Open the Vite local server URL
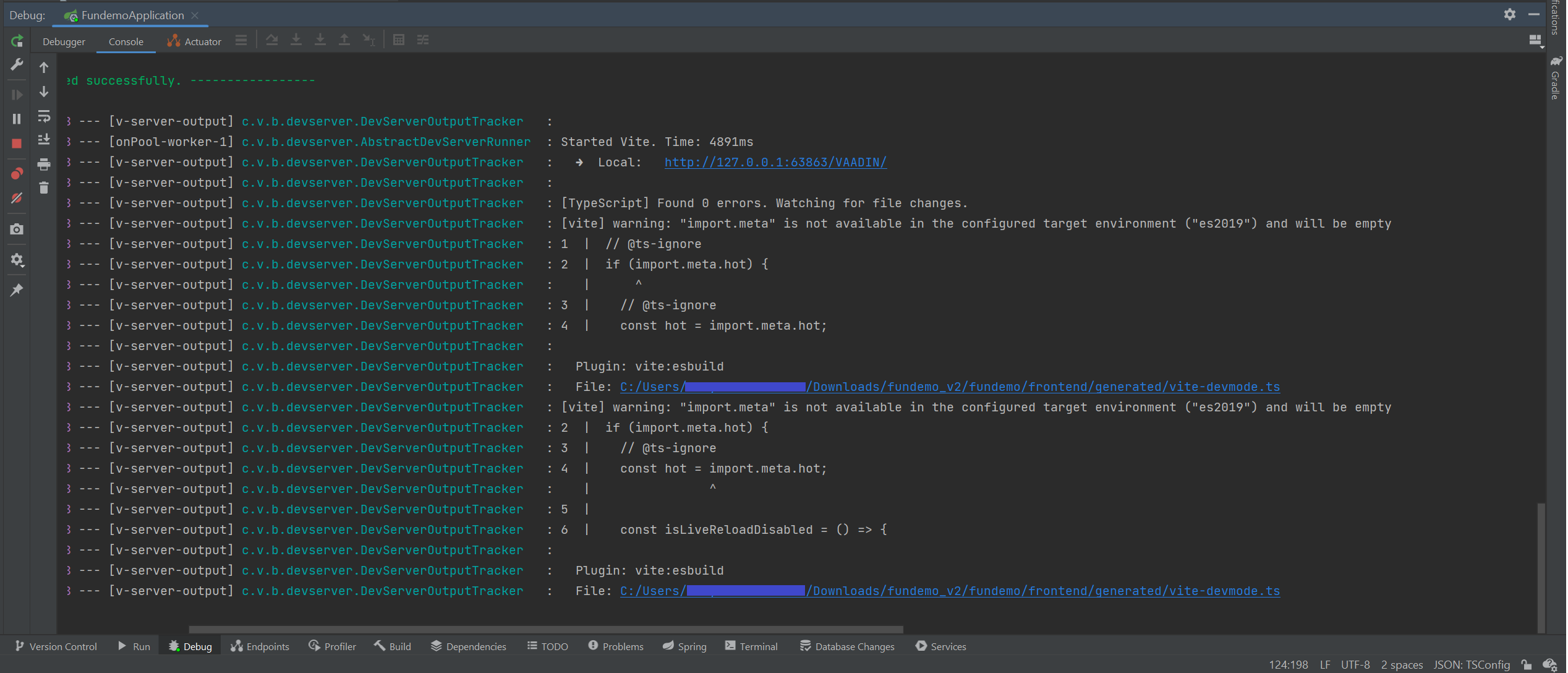 pyautogui.click(x=775, y=162)
